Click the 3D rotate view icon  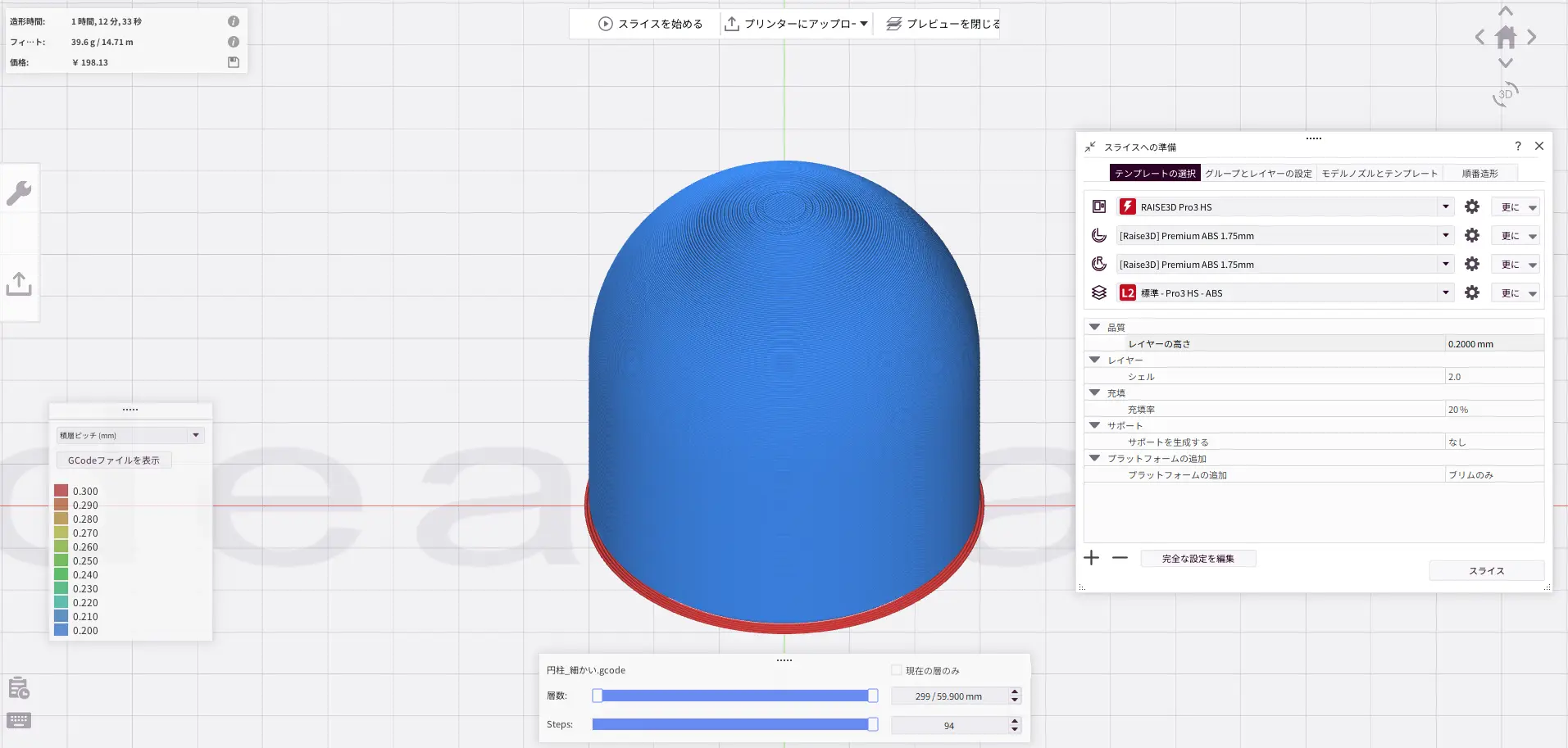[x=1505, y=94]
